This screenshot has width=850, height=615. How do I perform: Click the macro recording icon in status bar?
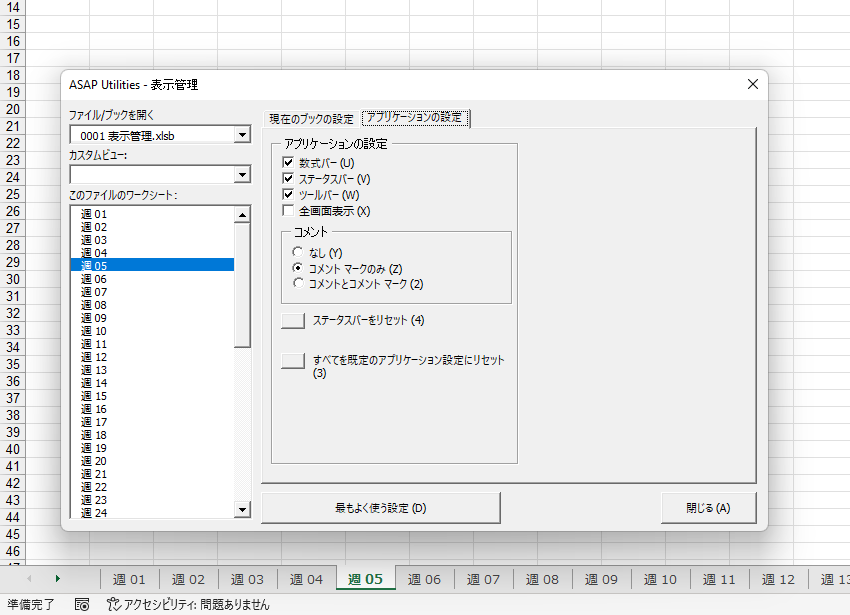pyautogui.click(x=82, y=605)
